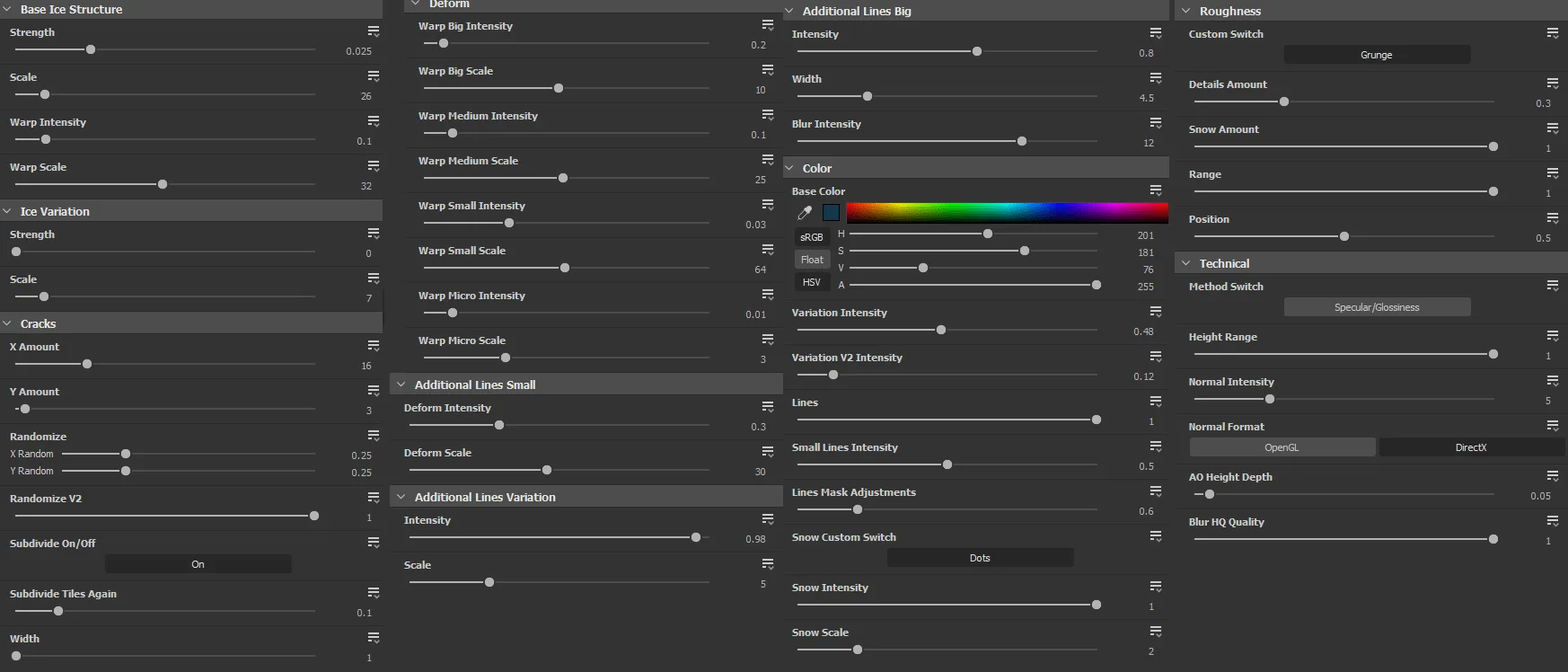Open Custom Switch dropdown showing Grunge
The width and height of the screenshot is (1568, 672).
tap(1377, 55)
